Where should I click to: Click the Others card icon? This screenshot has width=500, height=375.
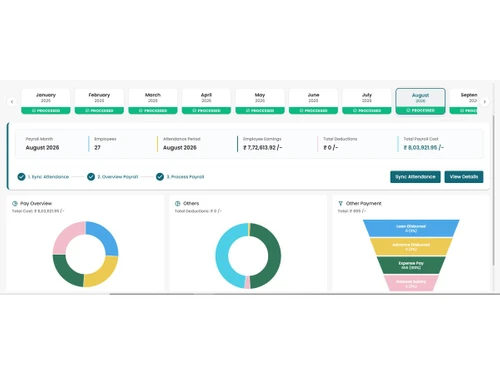click(x=178, y=203)
